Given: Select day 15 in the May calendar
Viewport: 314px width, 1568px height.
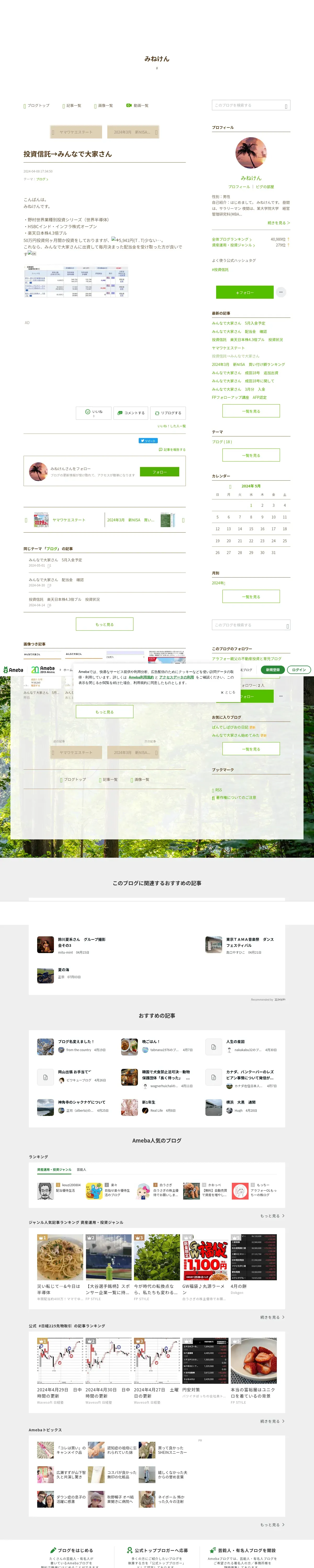Looking at the screenshot, I should pyautogui.click(x=251, y=529).
